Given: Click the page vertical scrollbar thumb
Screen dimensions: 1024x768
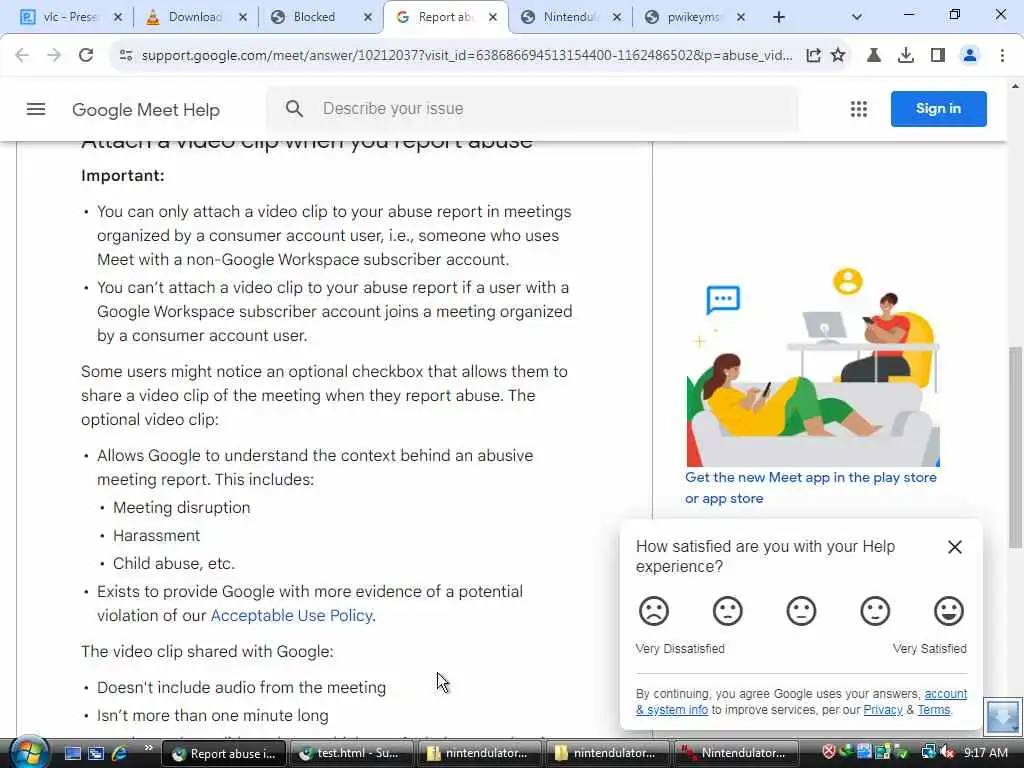Looking at the screenshot, I should [1015, 447].
